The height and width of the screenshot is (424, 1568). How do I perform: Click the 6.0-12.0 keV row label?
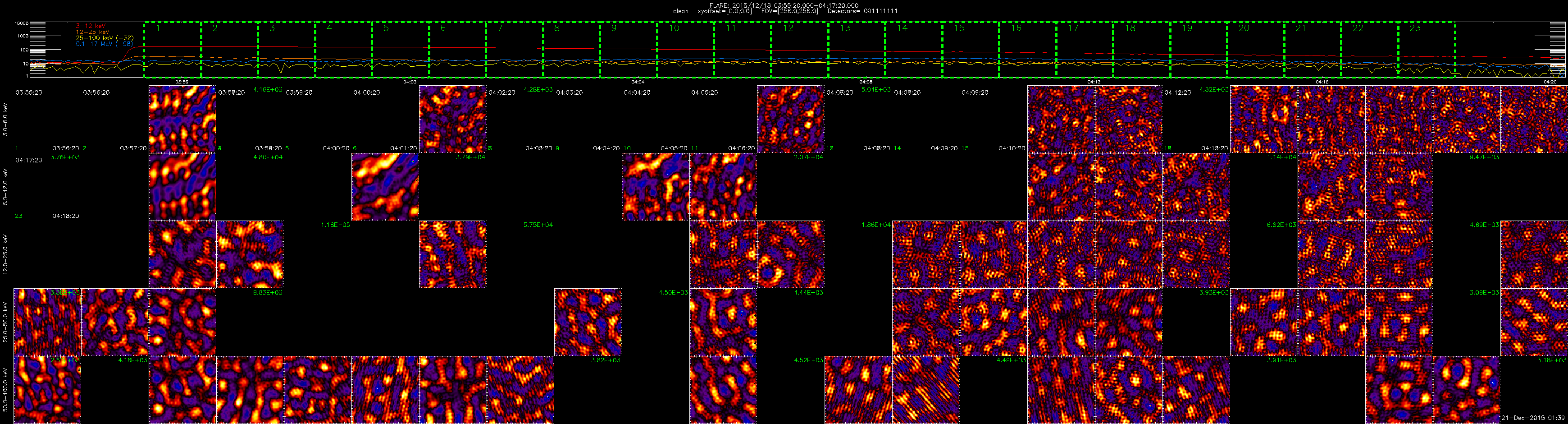click(5, 186)
